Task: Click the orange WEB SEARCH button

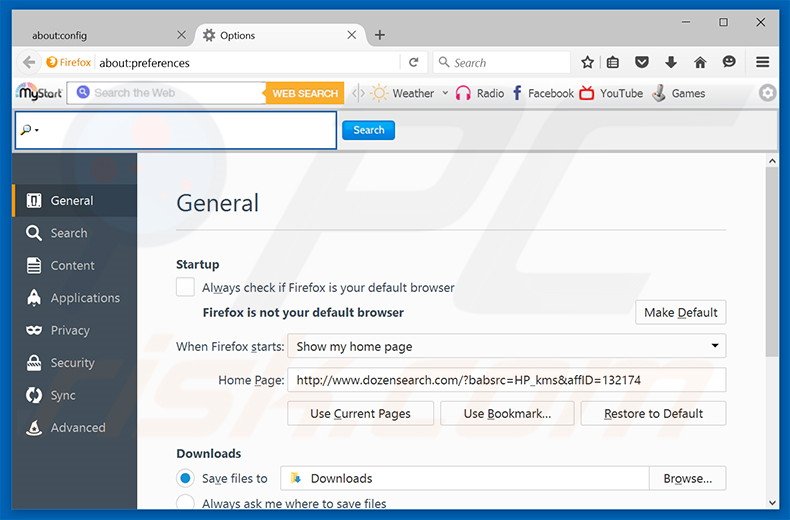Action: coord(305,93)
